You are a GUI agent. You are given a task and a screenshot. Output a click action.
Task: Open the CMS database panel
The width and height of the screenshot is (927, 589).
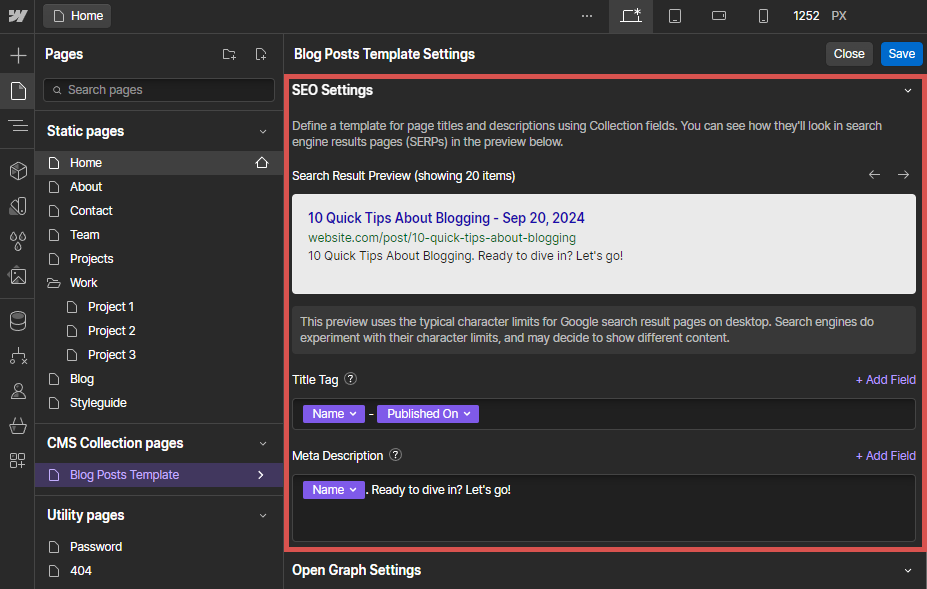[18, 321]
